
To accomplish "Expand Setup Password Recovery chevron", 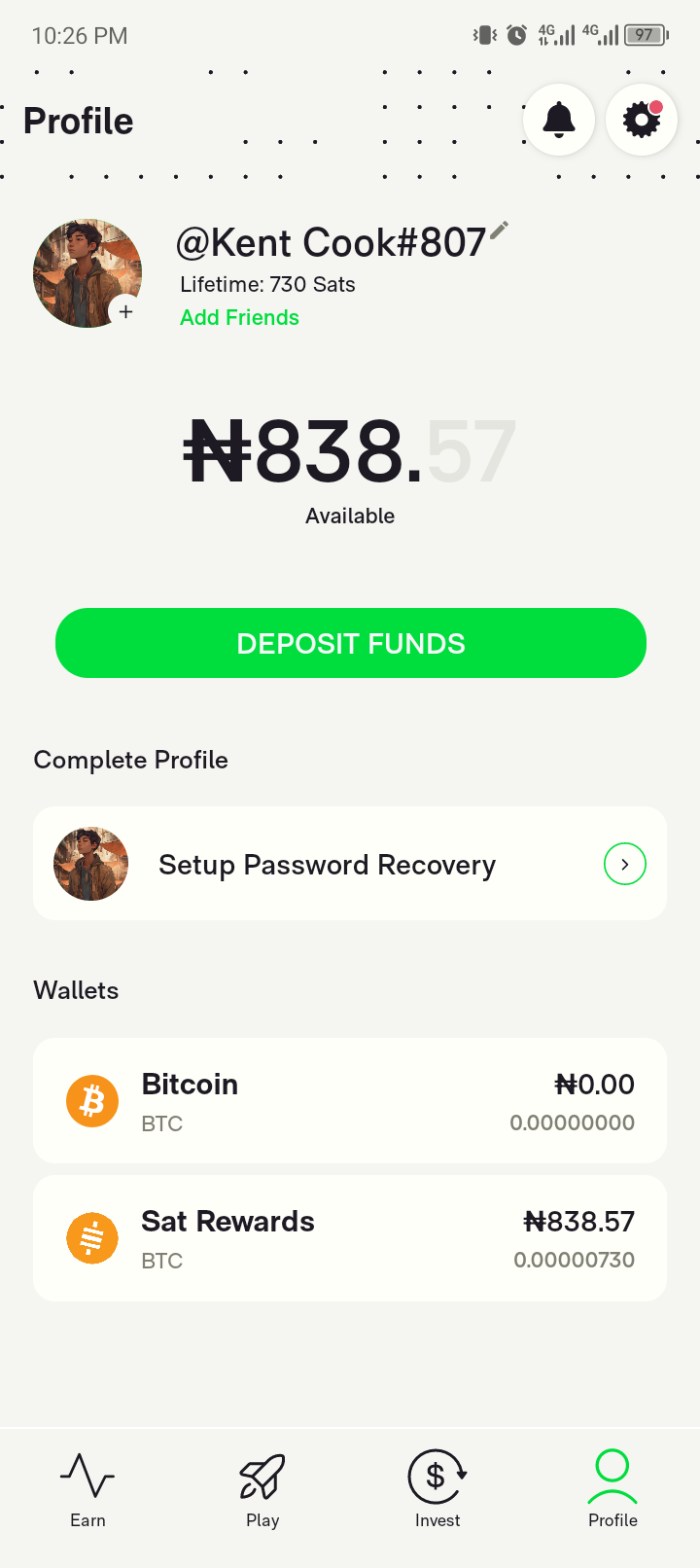I will (625, 864).
